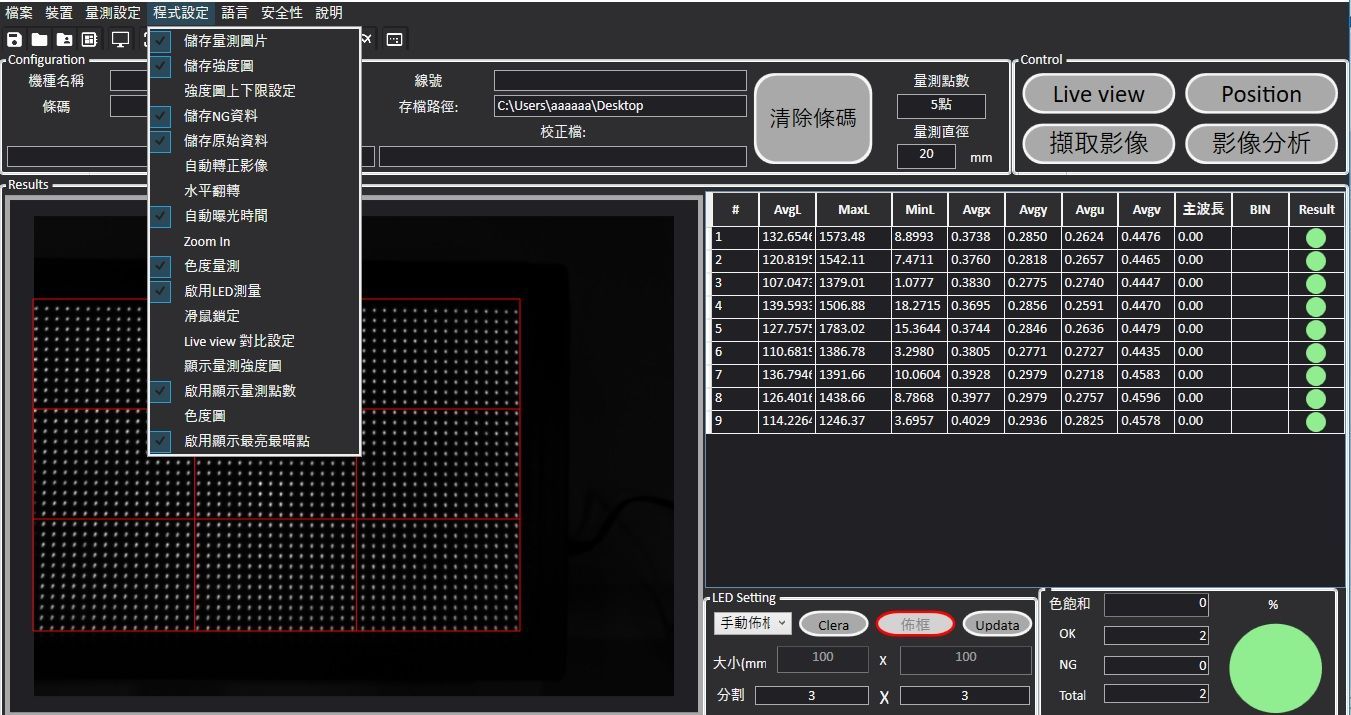Disable the 自動曝光時間 option
Image resolution: width=1351 pixels, height=715 pixels.
(x=225, y=216)
